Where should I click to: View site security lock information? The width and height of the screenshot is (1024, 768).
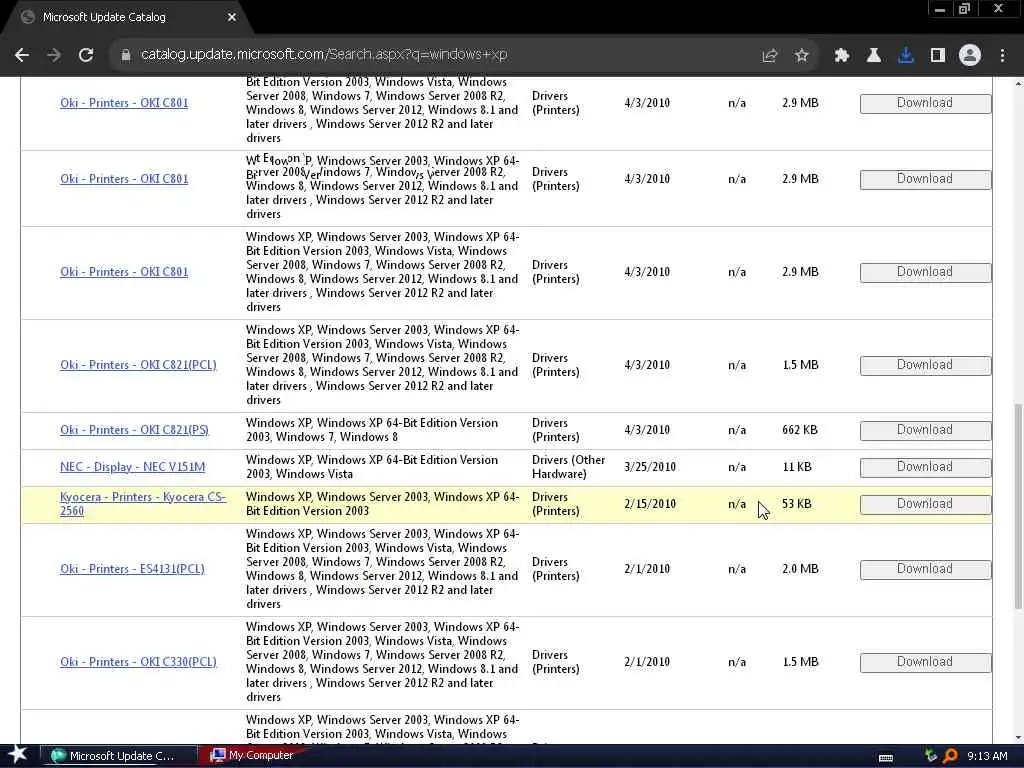coord(125,55)
